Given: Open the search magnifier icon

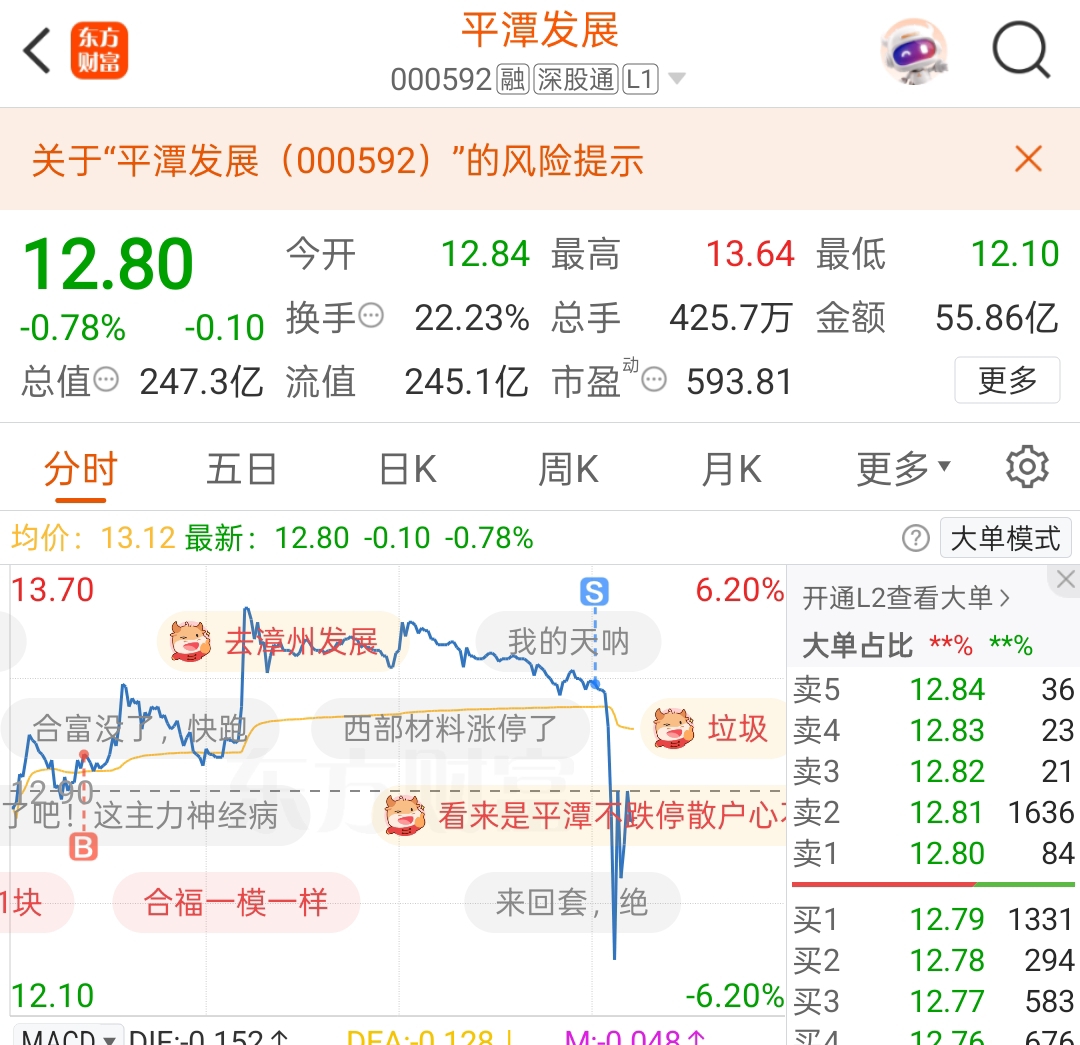Looking at the screenshot, I should 1021,50.
